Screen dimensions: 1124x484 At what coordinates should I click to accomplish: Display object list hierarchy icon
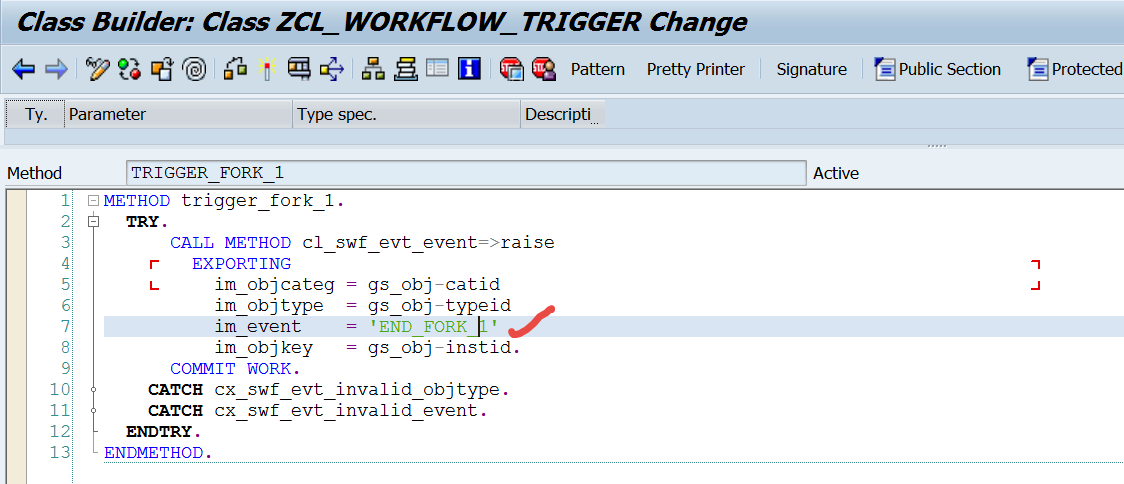click(x=373, y=69)
